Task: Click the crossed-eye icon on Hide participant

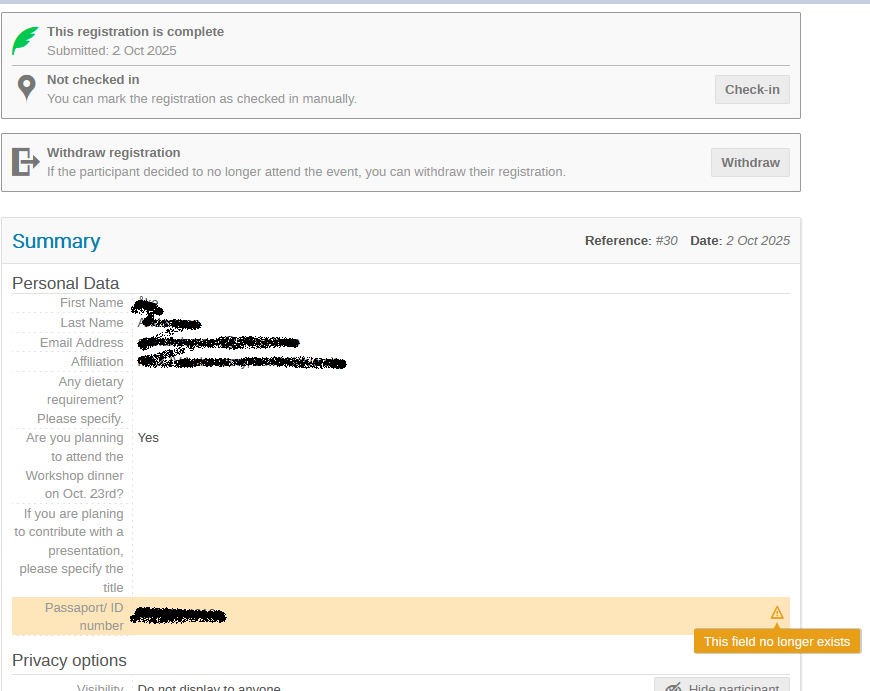Action: coord(673,688)
